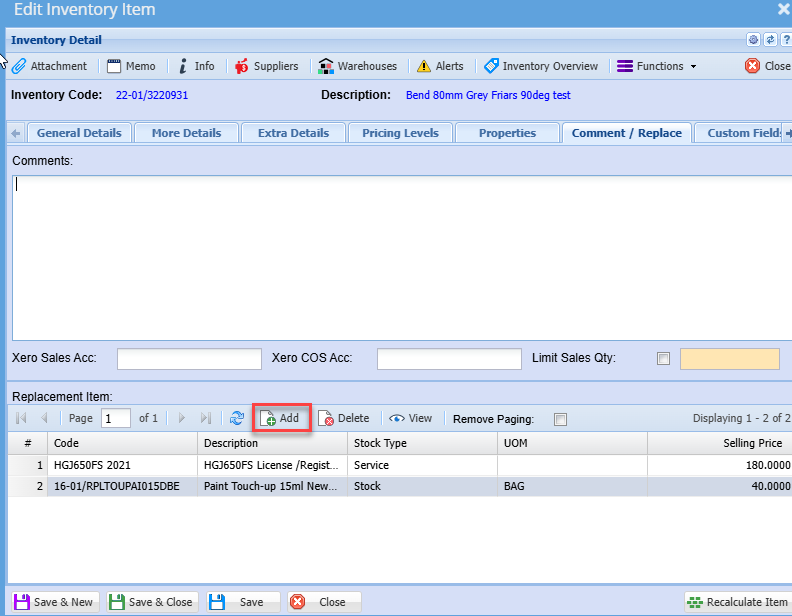Click the Recalculate Item button
Screen dimensions: 792x616
pos(738,602)
